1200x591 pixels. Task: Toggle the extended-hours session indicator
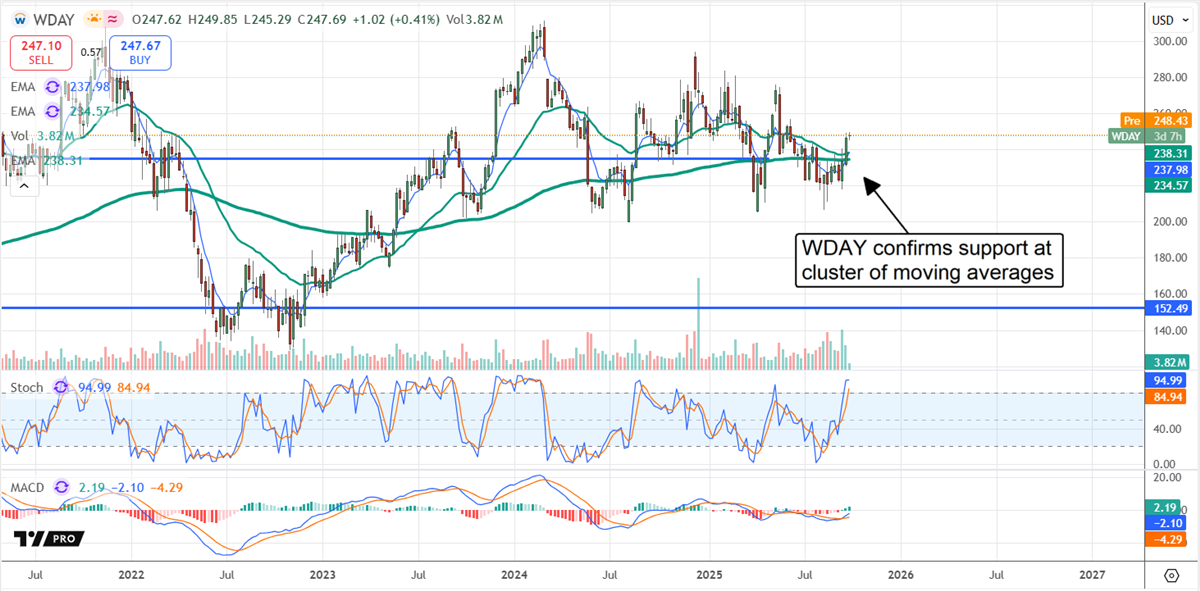point(112,19)
